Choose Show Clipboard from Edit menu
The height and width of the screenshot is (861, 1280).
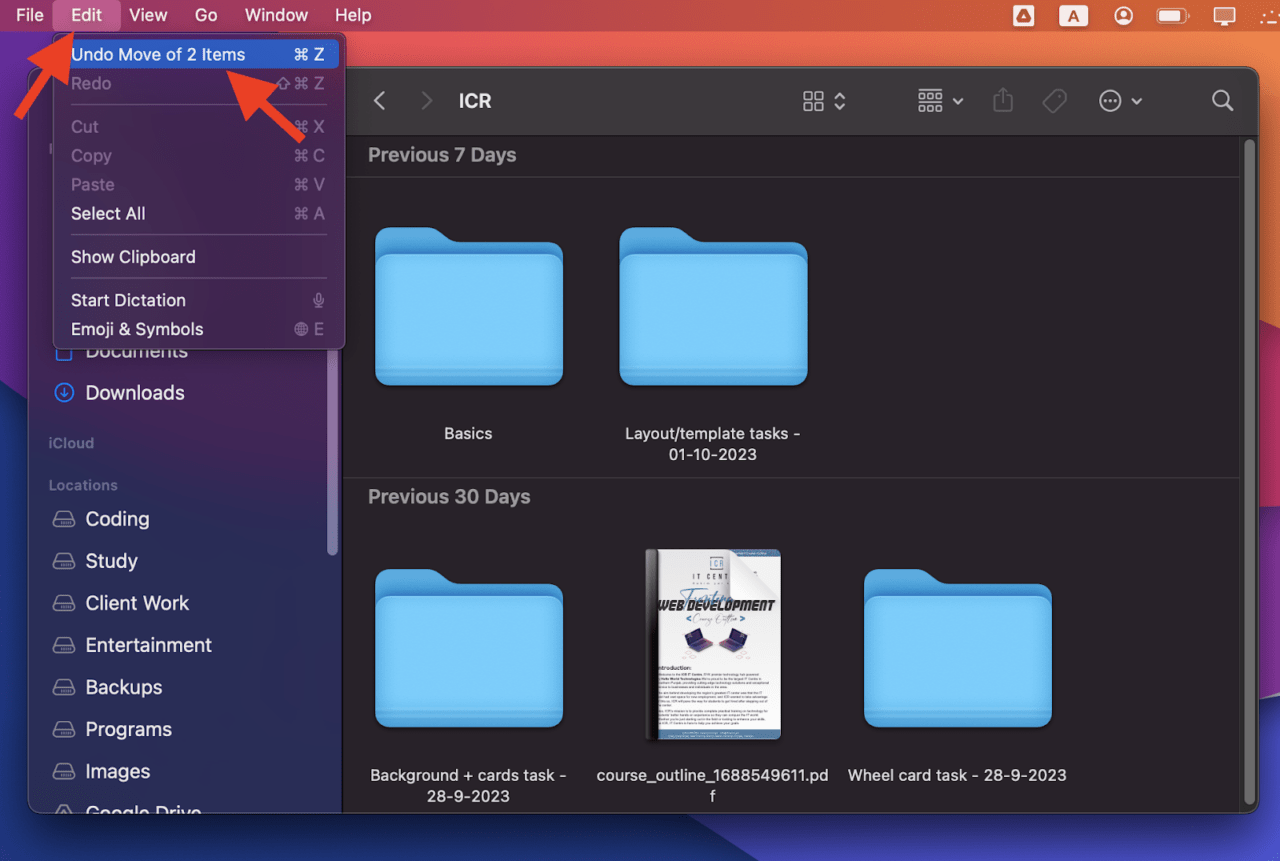pyautogui.click(x=133, y=257)
